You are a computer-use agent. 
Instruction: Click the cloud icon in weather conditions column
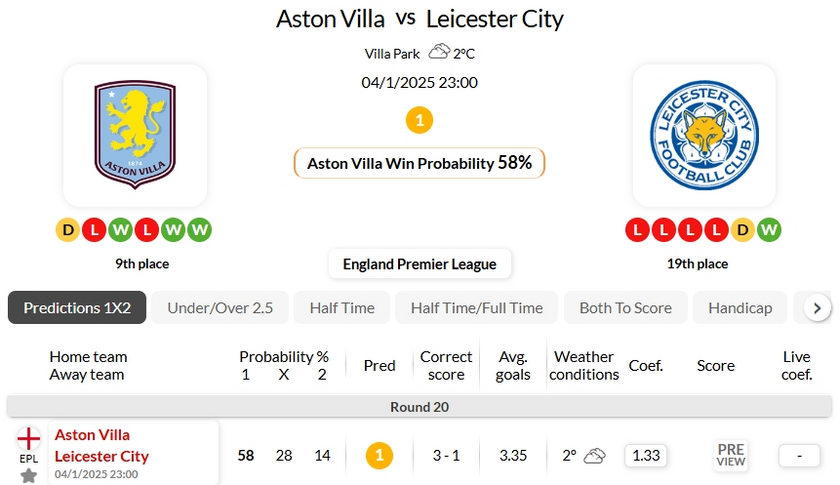pos(595,456)
